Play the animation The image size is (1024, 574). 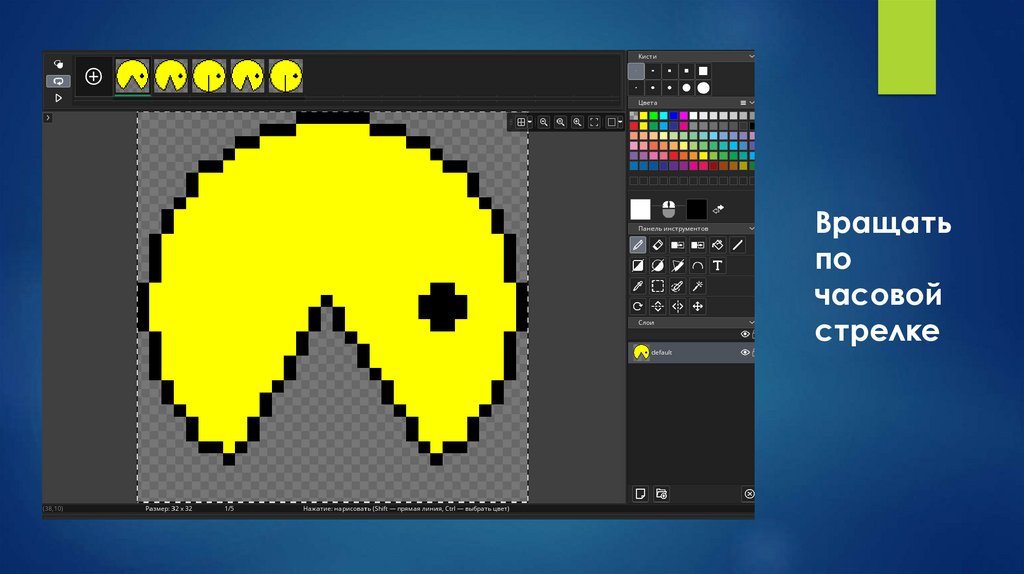coord(58,98)
